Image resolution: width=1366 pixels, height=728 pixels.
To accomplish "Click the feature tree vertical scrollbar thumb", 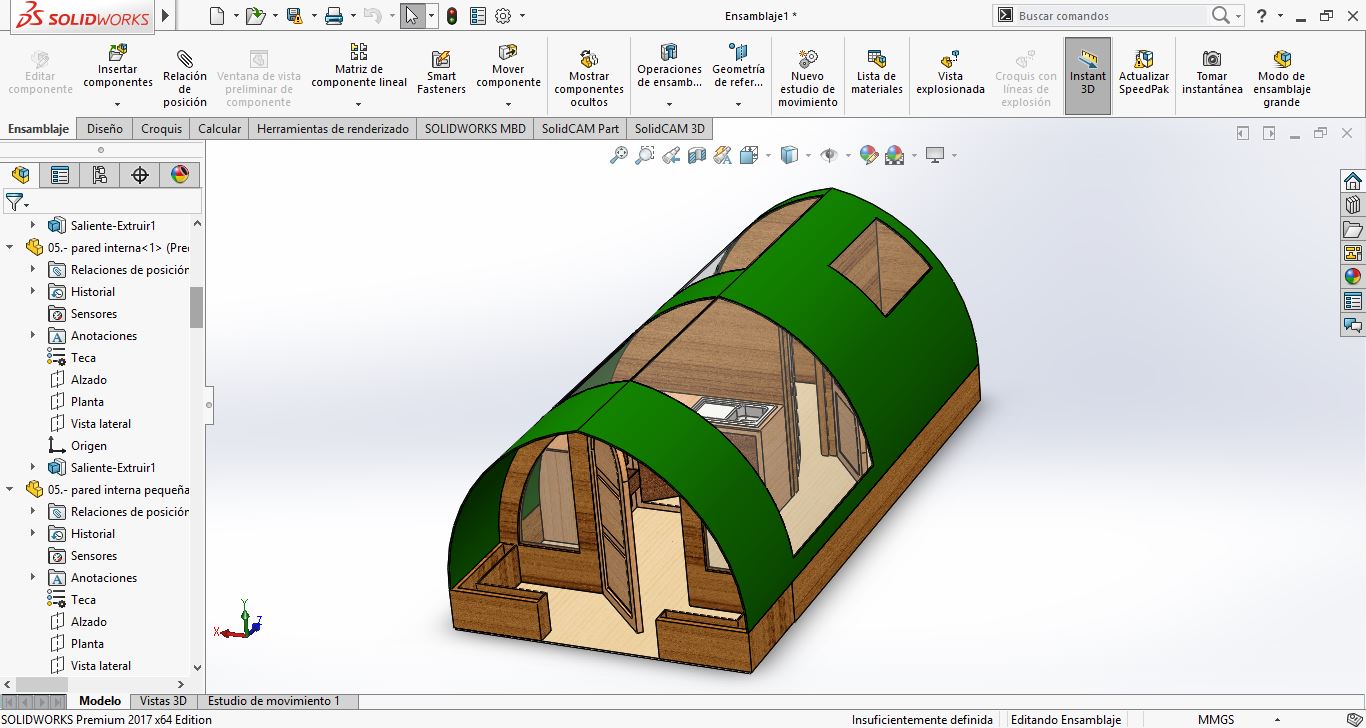I will (x=196, y=307).
